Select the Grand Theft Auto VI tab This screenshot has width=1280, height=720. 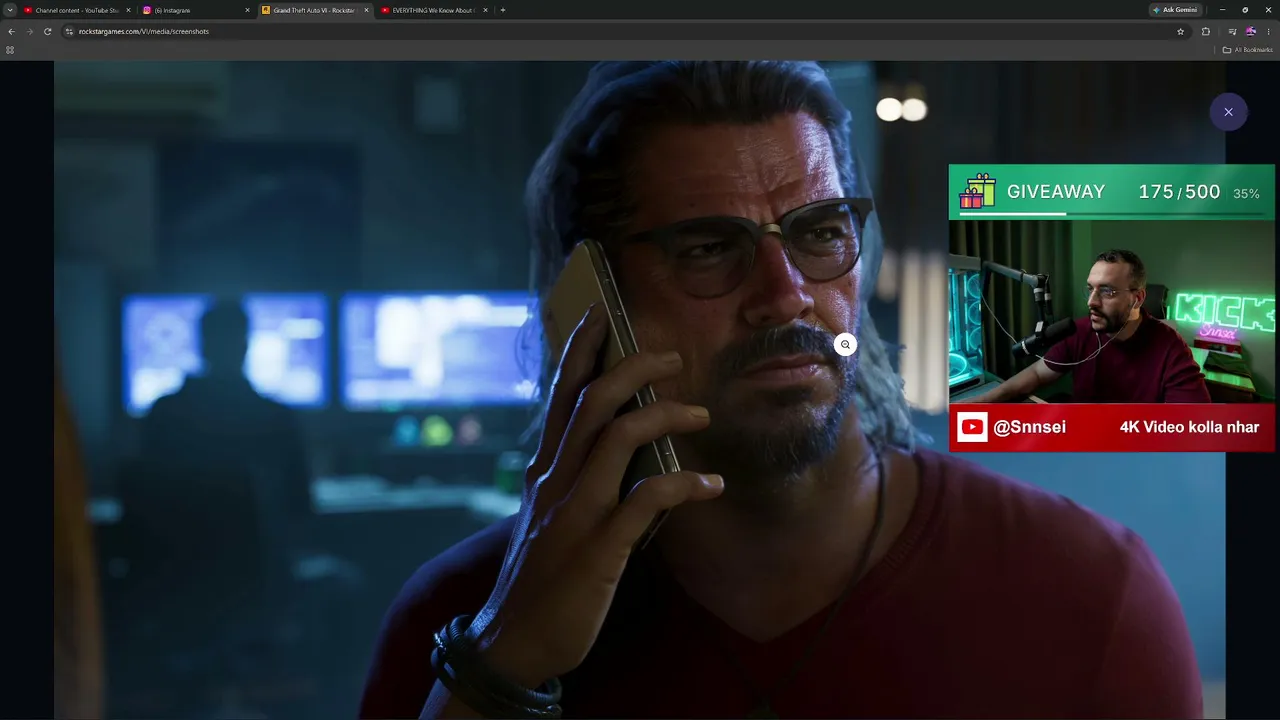314,10
